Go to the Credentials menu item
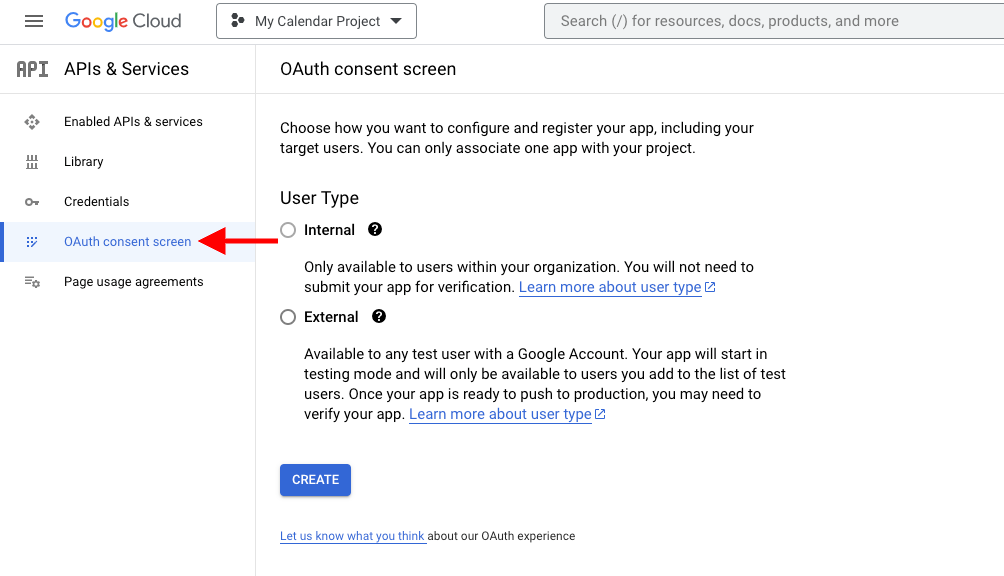The height and width of the screenshot is (576, 1004). (96, 202)
